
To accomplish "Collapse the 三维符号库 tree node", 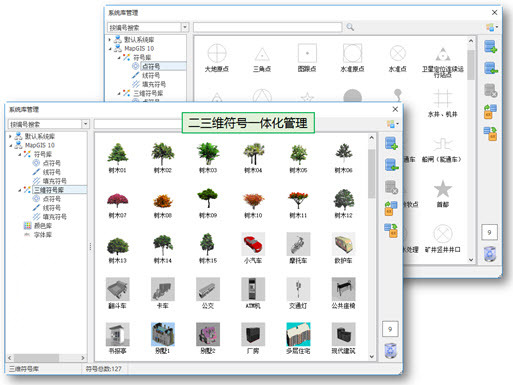I will click(x=20, y=190).
